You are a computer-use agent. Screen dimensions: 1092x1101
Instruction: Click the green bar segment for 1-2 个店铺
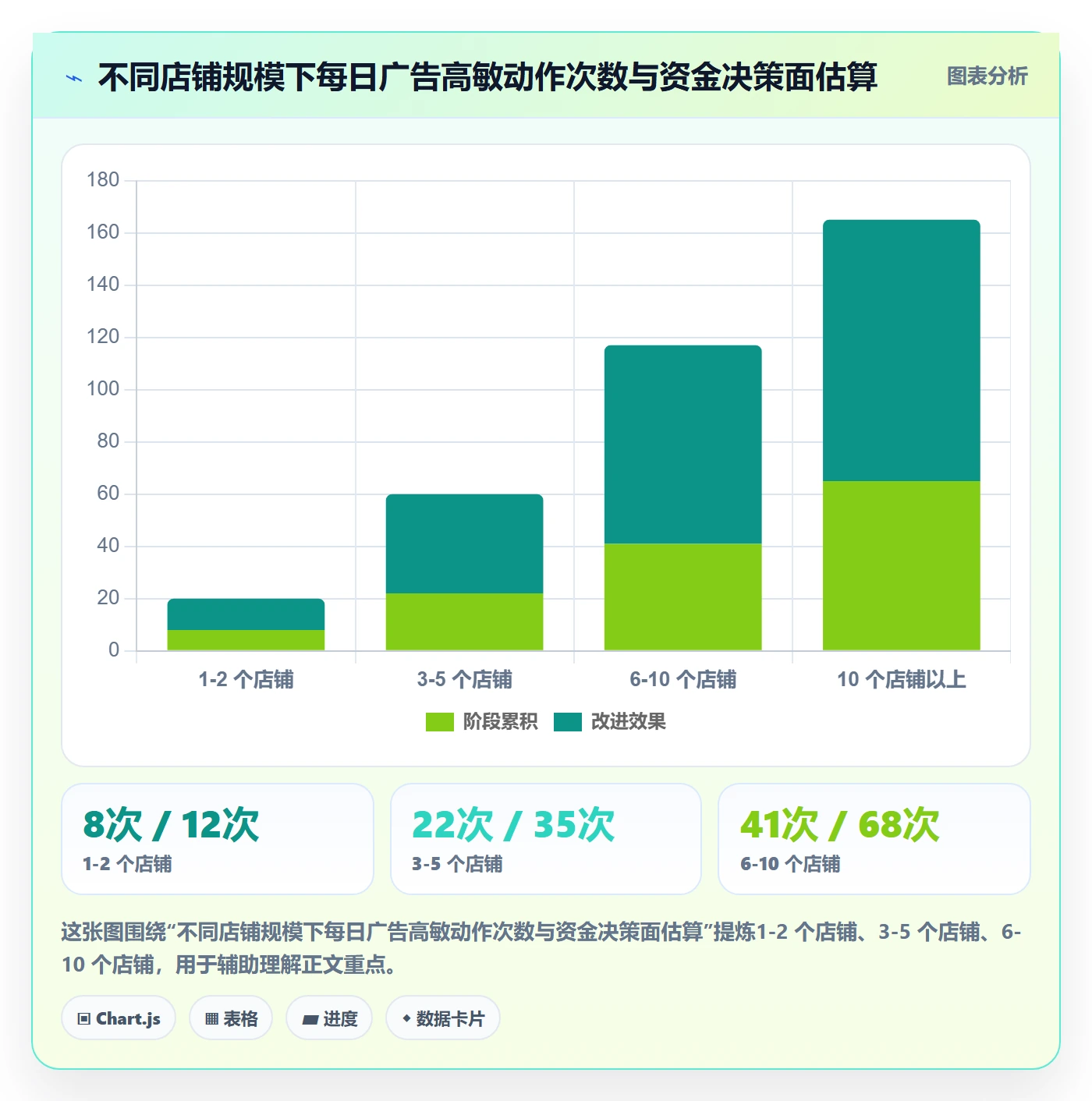click(x=246, y=640)
